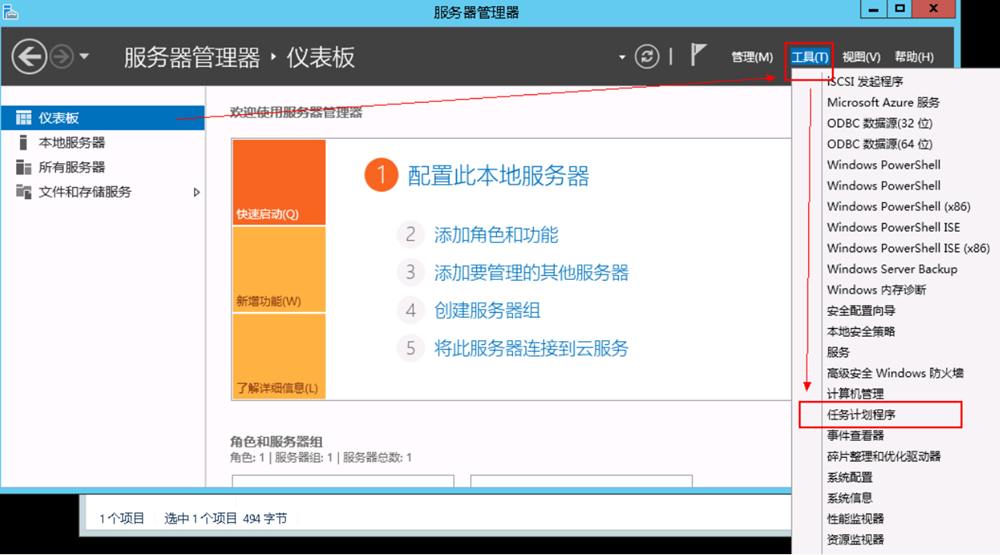Click the 文件和存储服务 icon
1000x555 pixels.
click(x=24, y=192)
